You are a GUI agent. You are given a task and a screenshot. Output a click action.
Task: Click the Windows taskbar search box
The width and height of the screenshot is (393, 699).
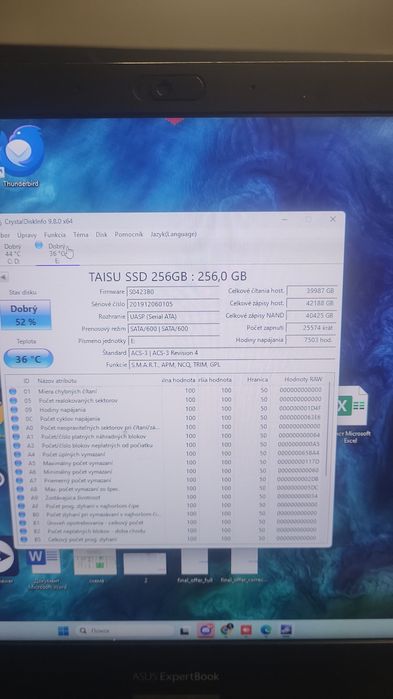point(125,631)
